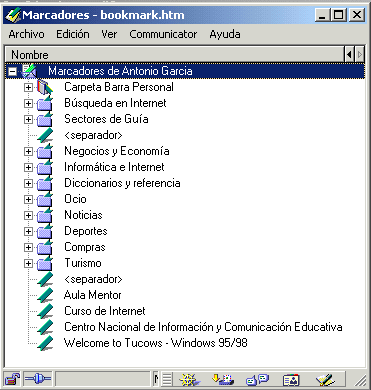Image resolution: width=371 pixels, height=390 pixels.
Task: Click the Nombre column header
Action: point(175,54)
